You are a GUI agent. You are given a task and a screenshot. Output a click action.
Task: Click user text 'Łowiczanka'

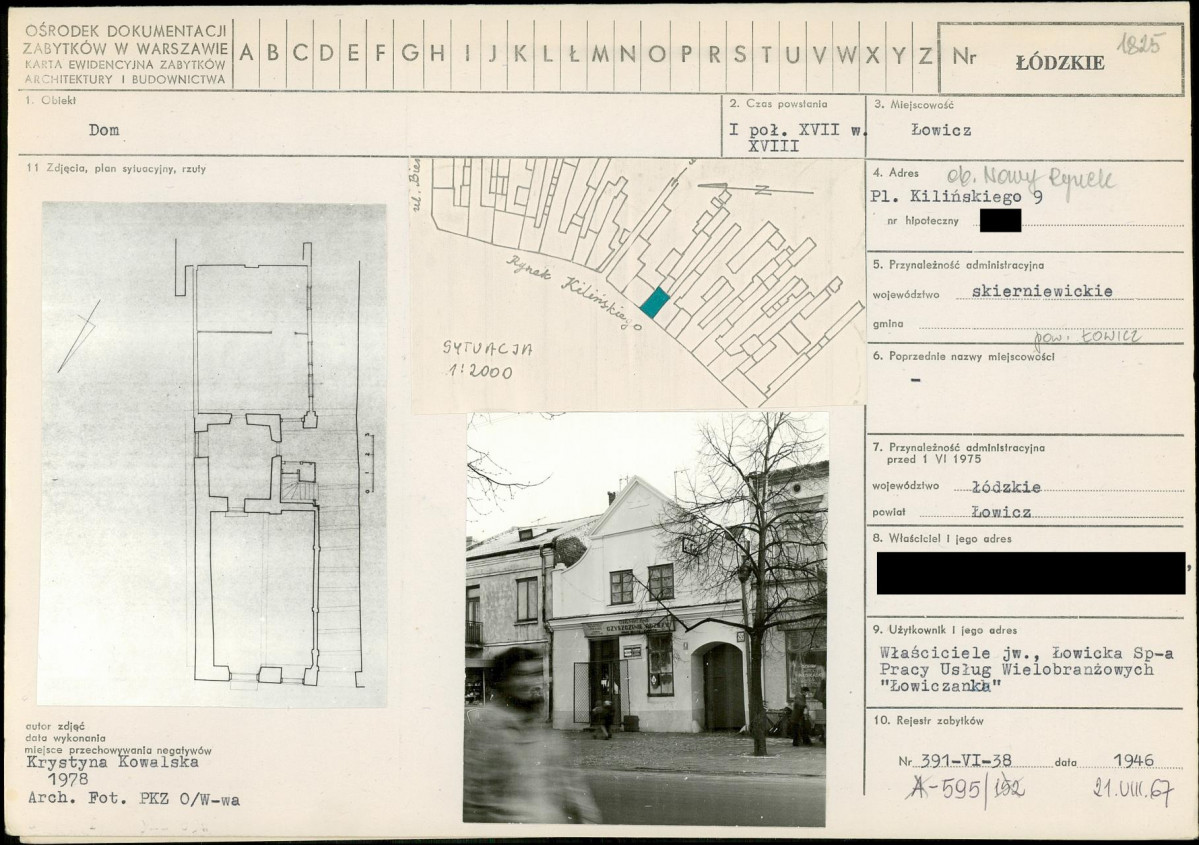[941, 686]
